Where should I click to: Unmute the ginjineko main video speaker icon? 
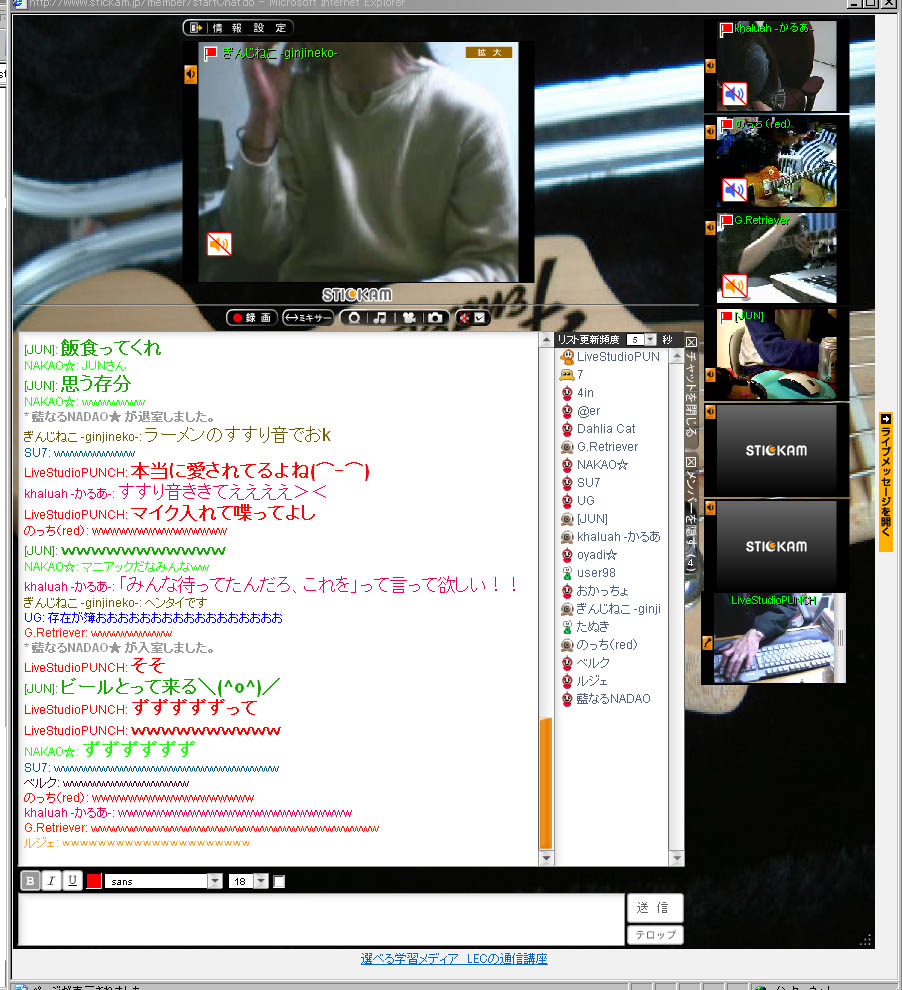coord(219,244)
